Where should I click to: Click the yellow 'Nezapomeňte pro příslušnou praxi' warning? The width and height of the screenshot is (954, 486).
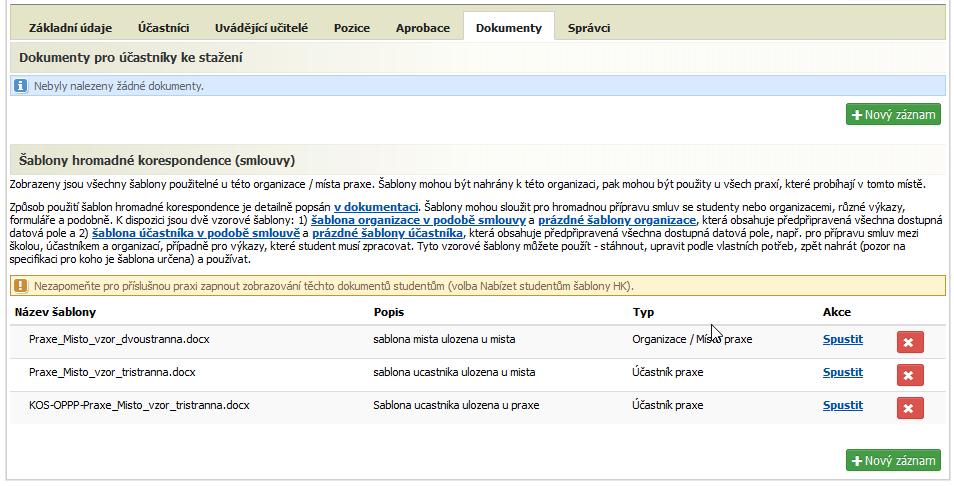pyautogui.click(x=478, y=286)
